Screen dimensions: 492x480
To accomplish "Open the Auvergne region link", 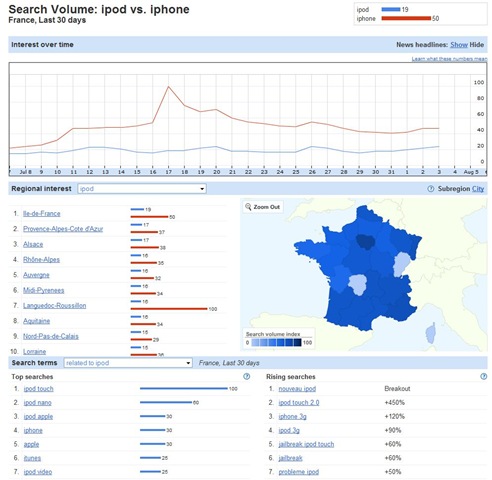I will [36, 275].
